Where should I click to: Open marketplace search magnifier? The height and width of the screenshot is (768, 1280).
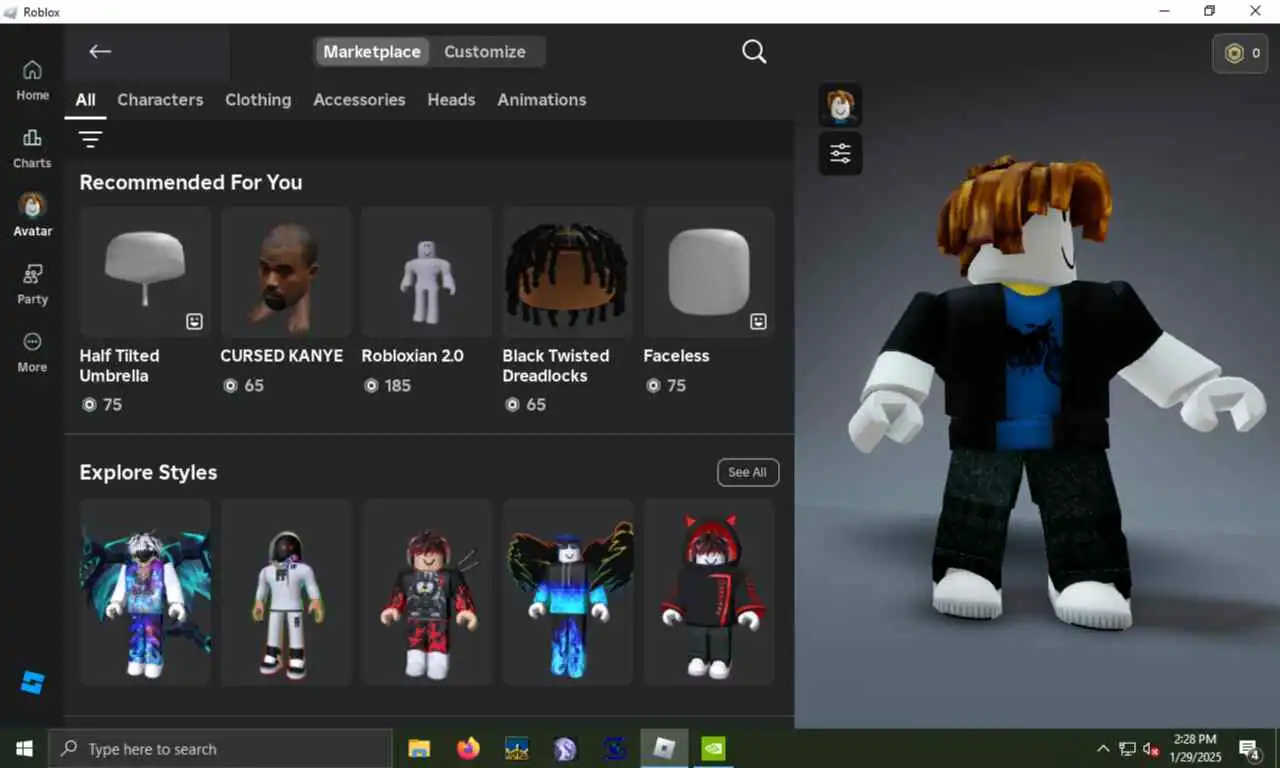[x=754, y=52]
